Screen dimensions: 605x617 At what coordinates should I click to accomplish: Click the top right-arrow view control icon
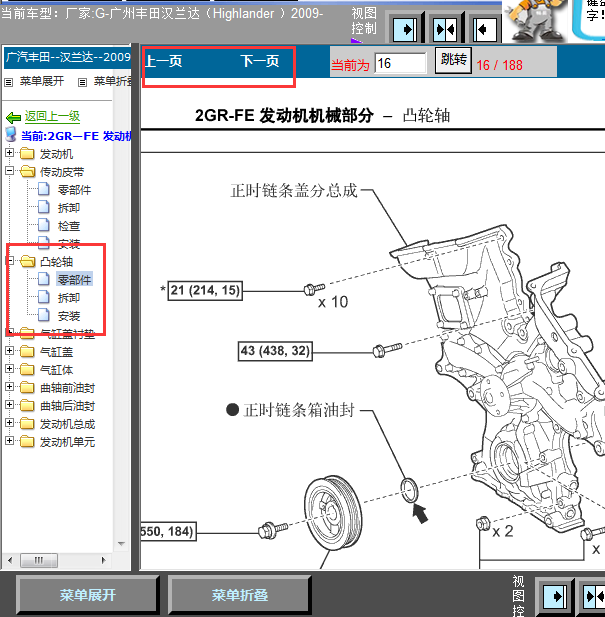[405, 29]
